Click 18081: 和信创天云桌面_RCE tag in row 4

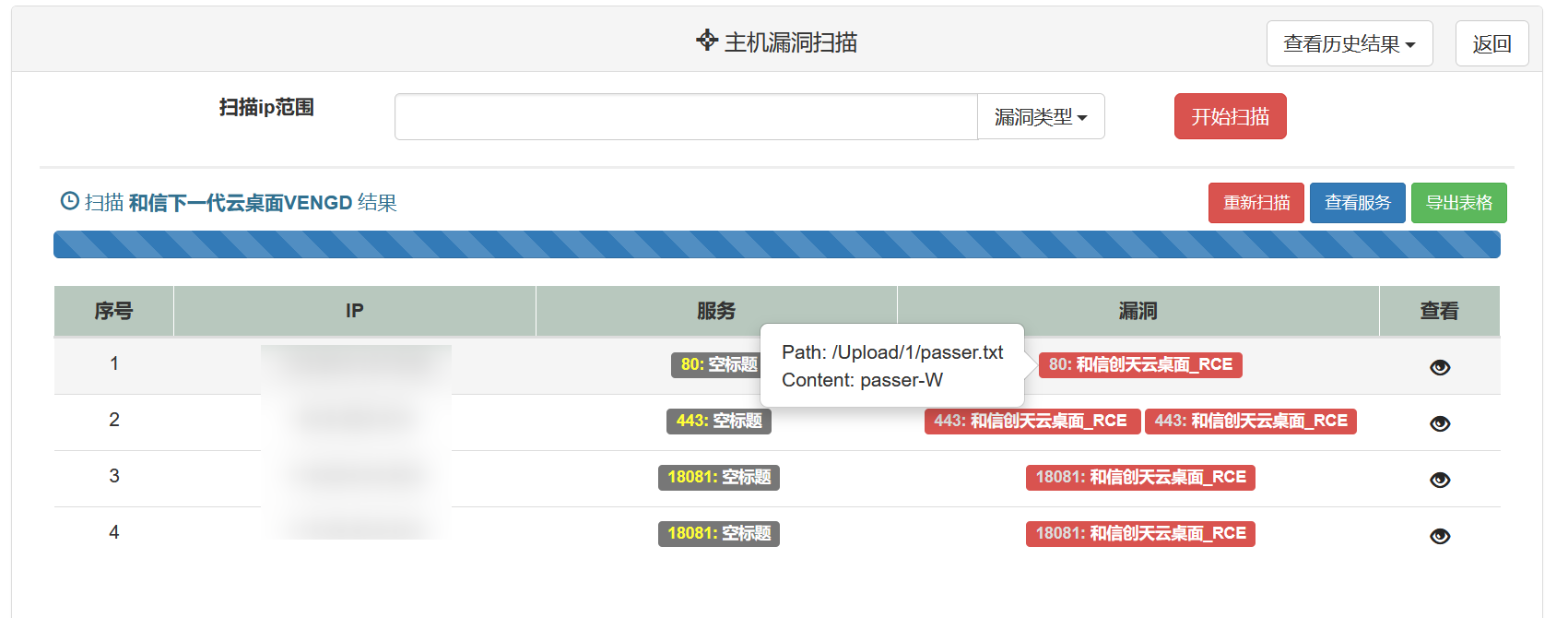click(1140, 534)
